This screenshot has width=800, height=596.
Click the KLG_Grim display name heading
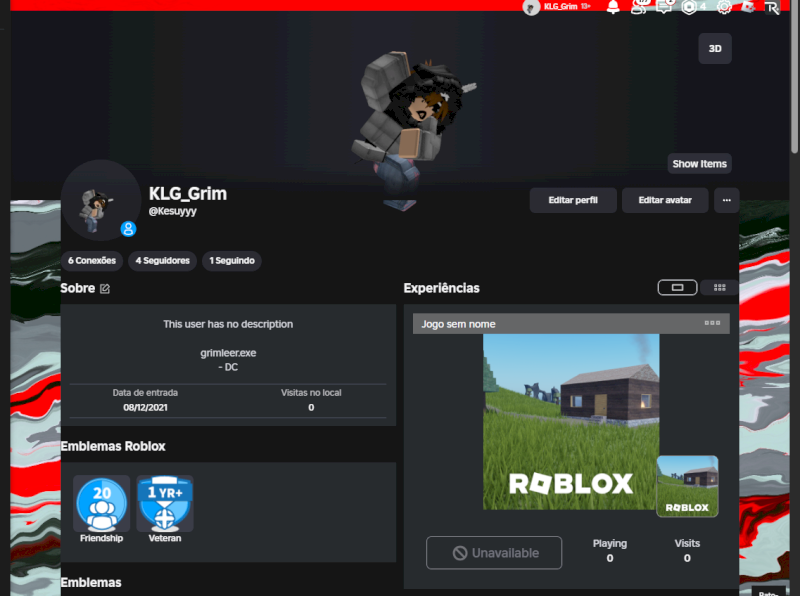point(188,194)
